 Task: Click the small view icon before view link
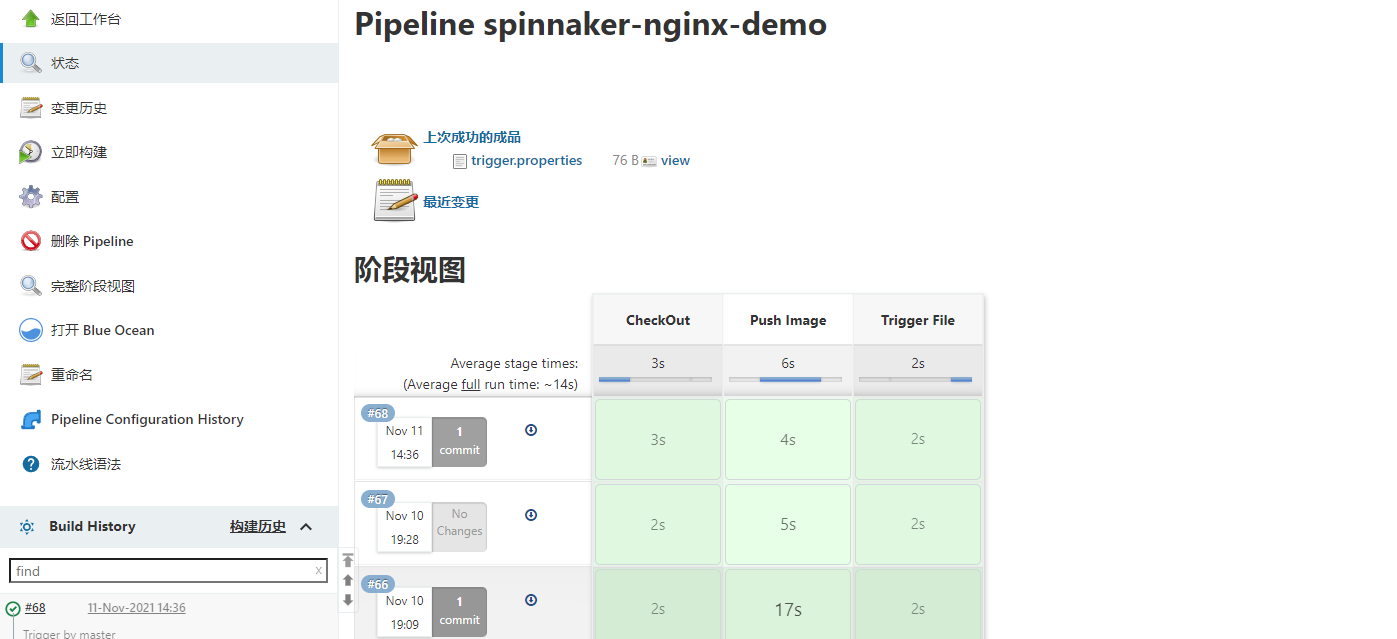(x=649, y=161)
